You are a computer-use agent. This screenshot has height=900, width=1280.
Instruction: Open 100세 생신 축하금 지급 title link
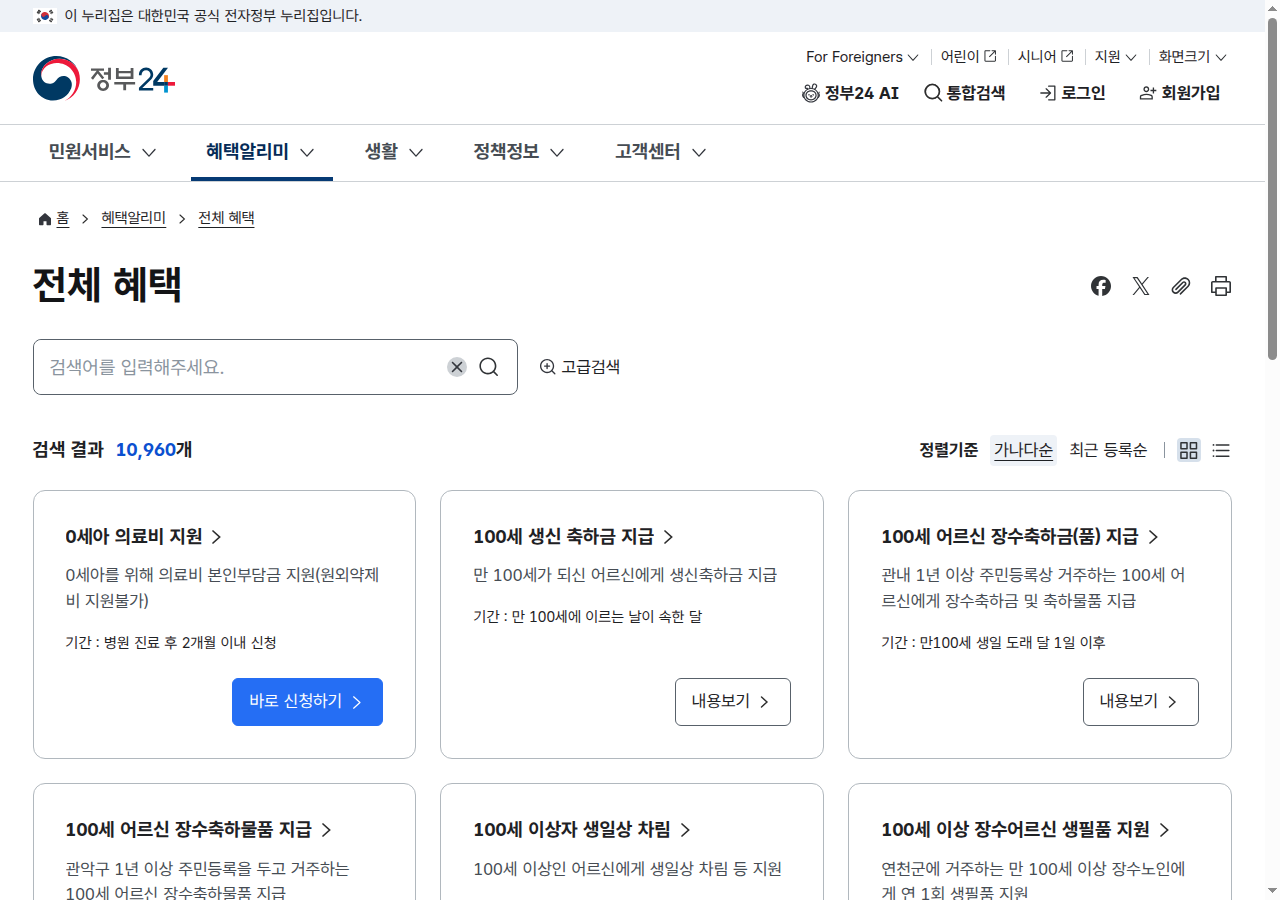(x=574, y=537)
